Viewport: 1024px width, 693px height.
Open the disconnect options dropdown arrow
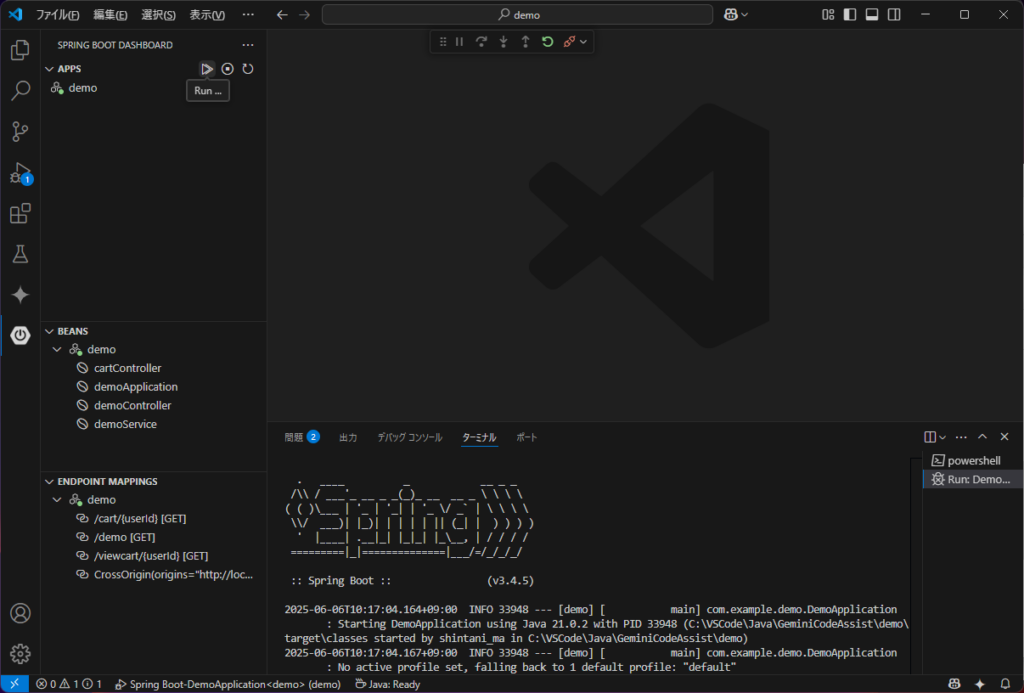click(x=583, y=42)
